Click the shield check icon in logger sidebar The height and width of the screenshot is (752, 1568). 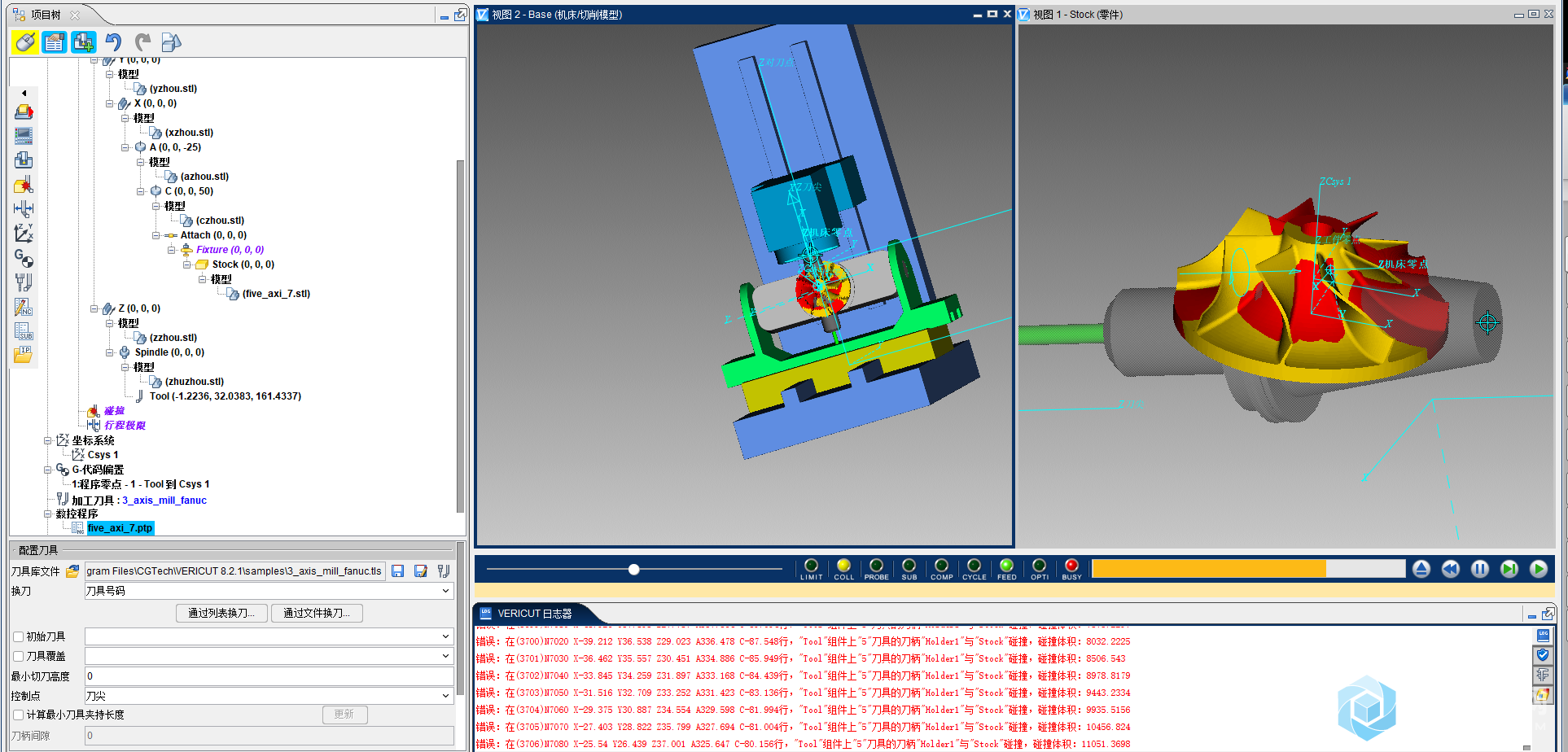[x=1543, y=655]
